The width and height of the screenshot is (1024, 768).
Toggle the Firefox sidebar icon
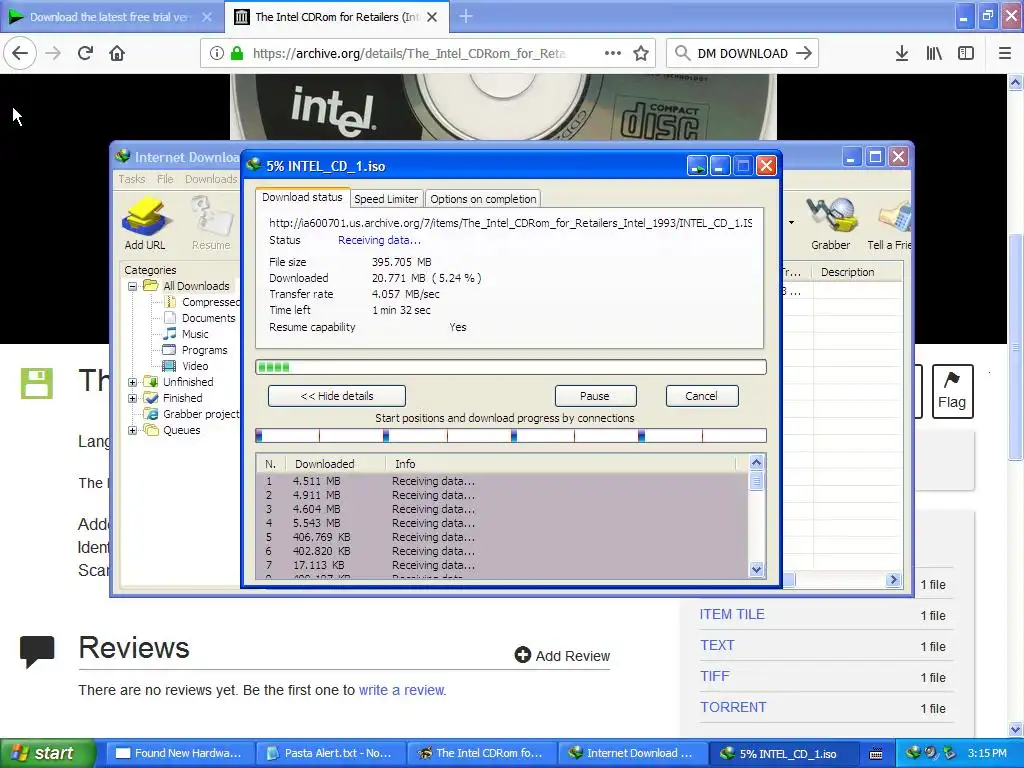[966, 54]
